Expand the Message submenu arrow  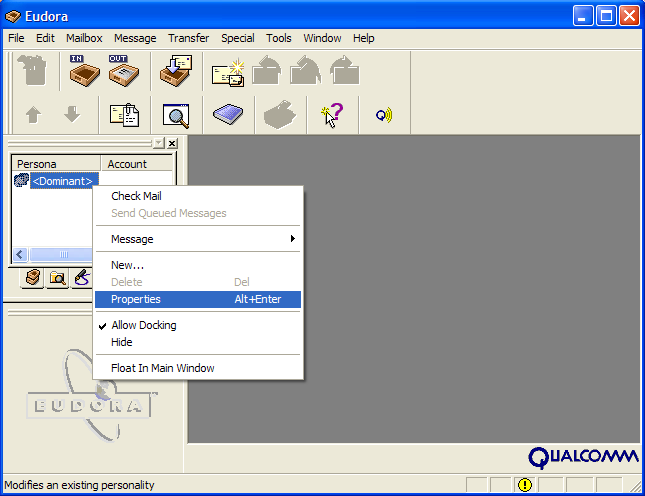pos(292,239)
